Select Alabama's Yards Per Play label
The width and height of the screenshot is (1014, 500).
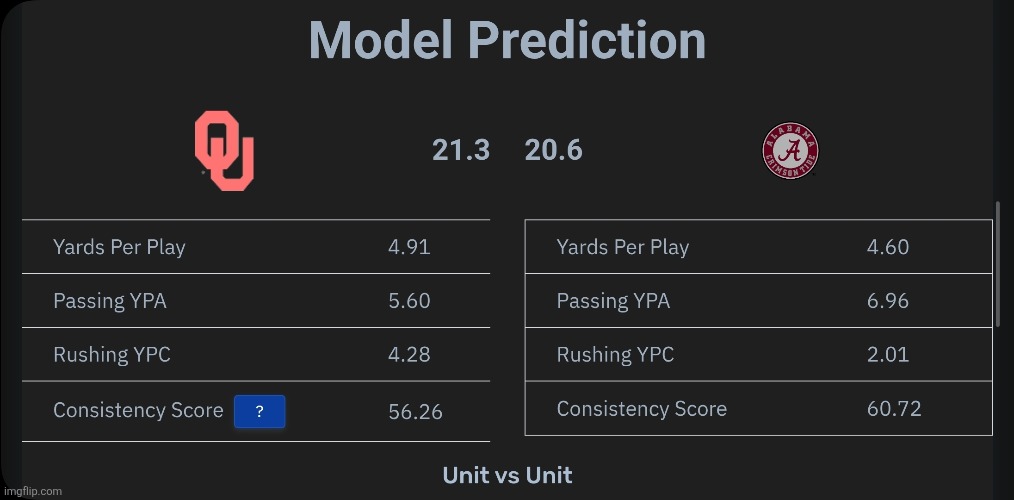coord(623,247)
